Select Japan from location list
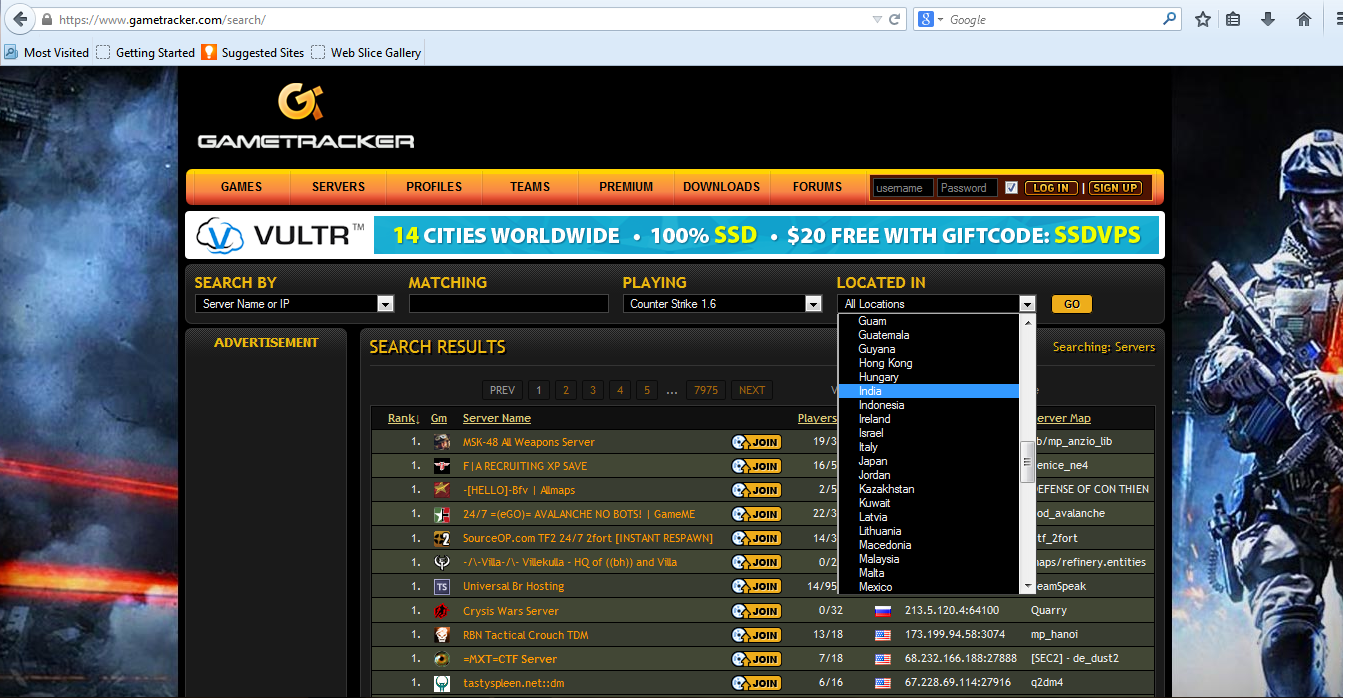1366x698 pixels. (x=928, y=461)
